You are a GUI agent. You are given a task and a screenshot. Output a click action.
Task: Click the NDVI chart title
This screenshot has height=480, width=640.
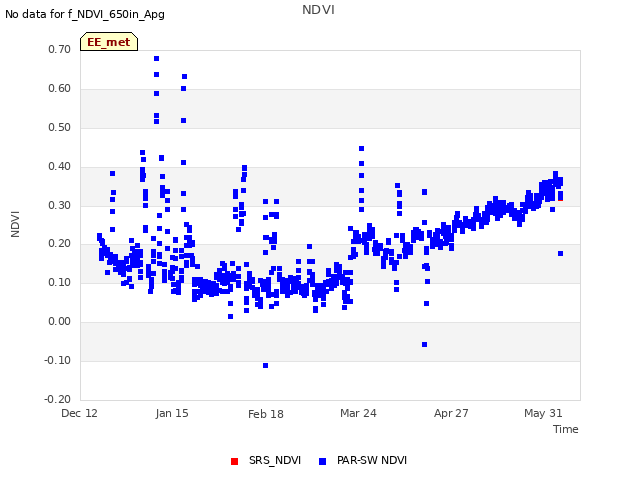point(318,10)
